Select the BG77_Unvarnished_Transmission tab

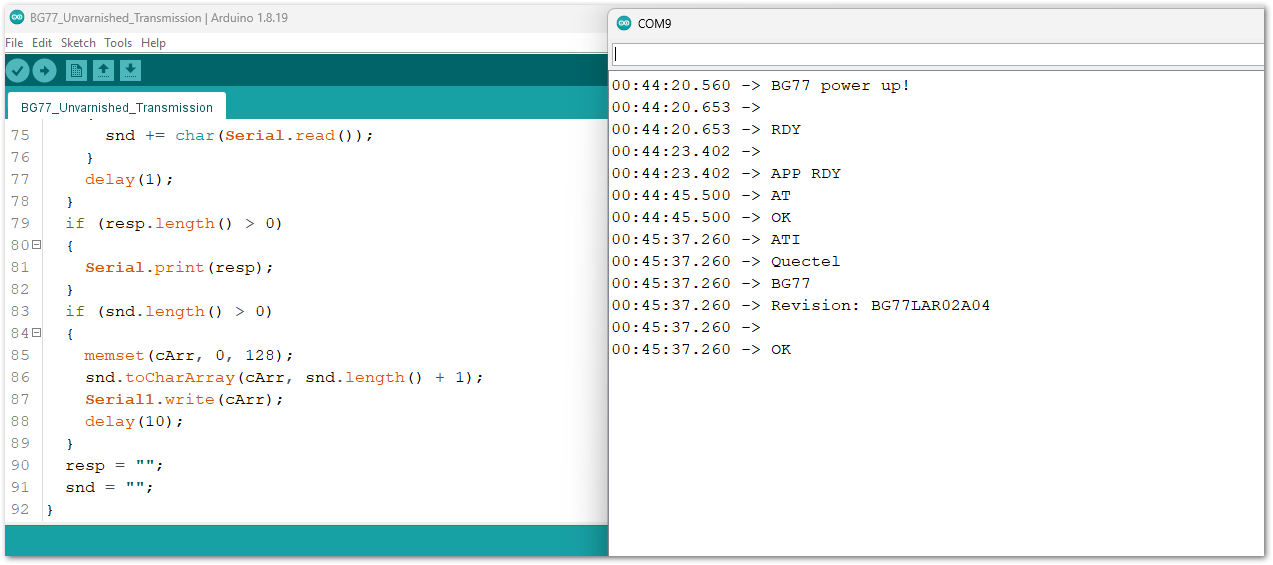[117, 107]
